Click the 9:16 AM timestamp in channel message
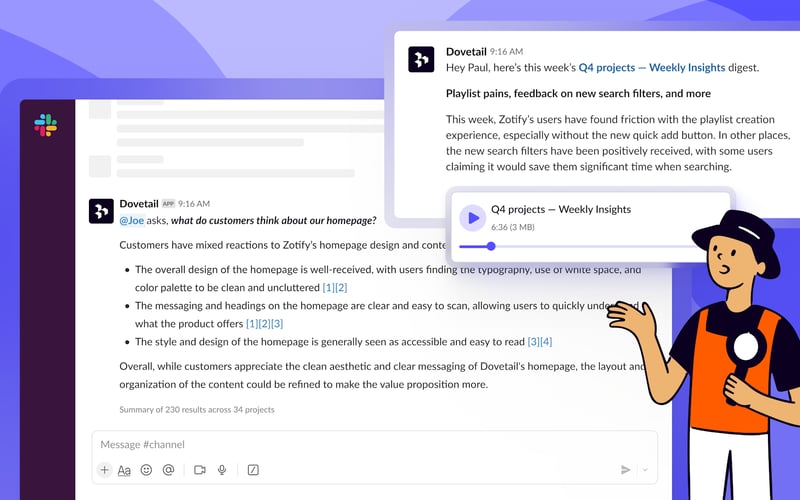Screen dimensions: 800x500 point(194,204)
